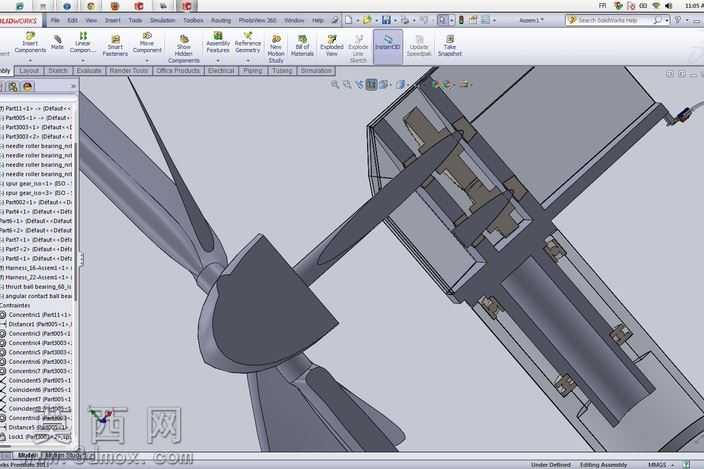The width and height of the screenshot is (704, 469).
Task: Open the Insert menu
Action: (112, 20)
